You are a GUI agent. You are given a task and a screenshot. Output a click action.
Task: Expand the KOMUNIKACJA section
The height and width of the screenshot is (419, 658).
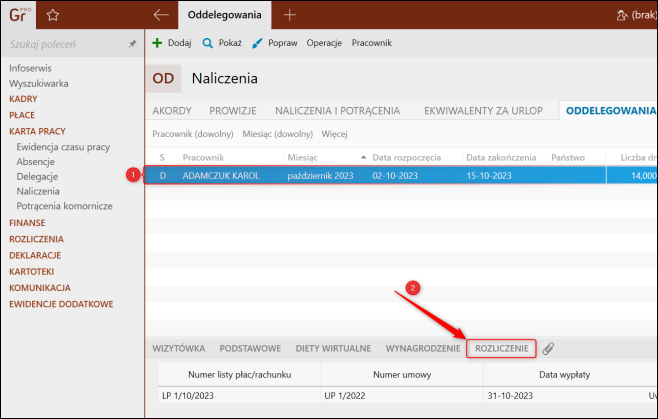[40, 288]
